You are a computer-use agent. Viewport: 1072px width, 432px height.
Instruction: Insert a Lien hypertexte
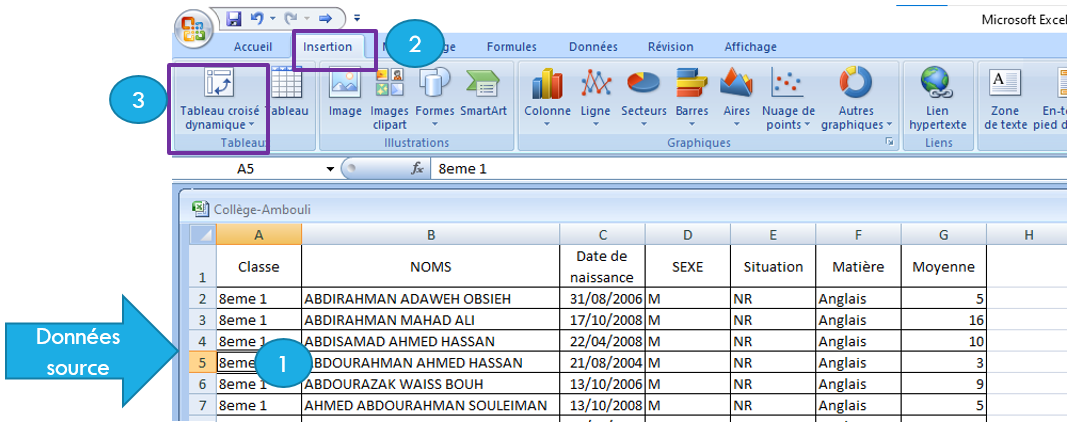937,99
